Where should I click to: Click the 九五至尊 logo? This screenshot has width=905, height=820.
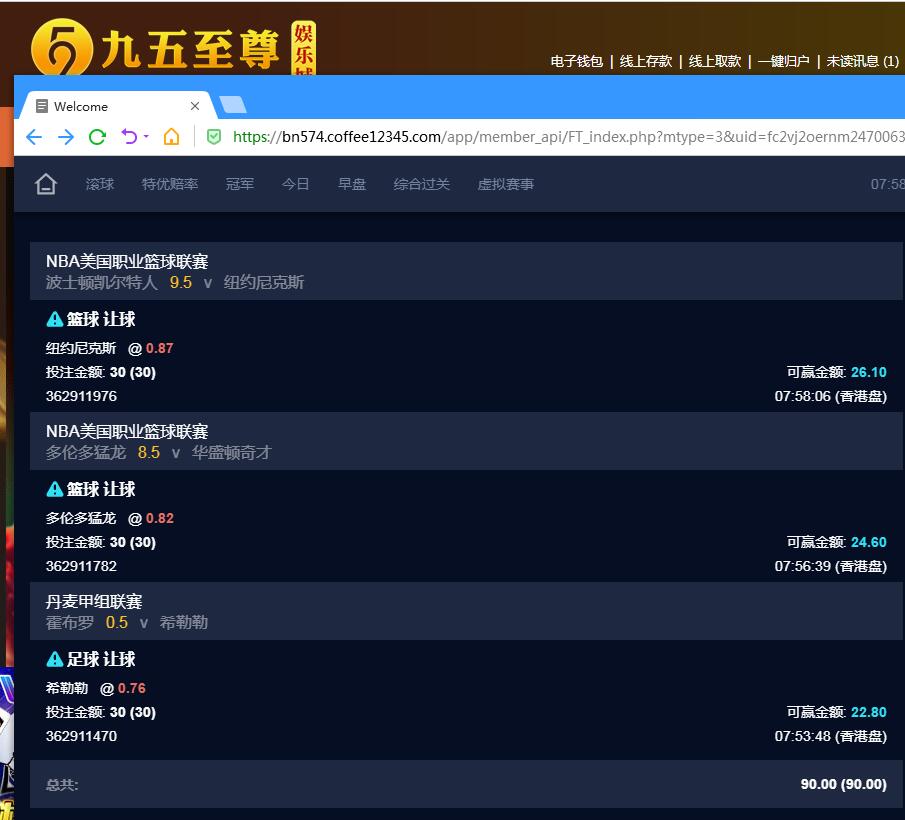coord(174,47)
